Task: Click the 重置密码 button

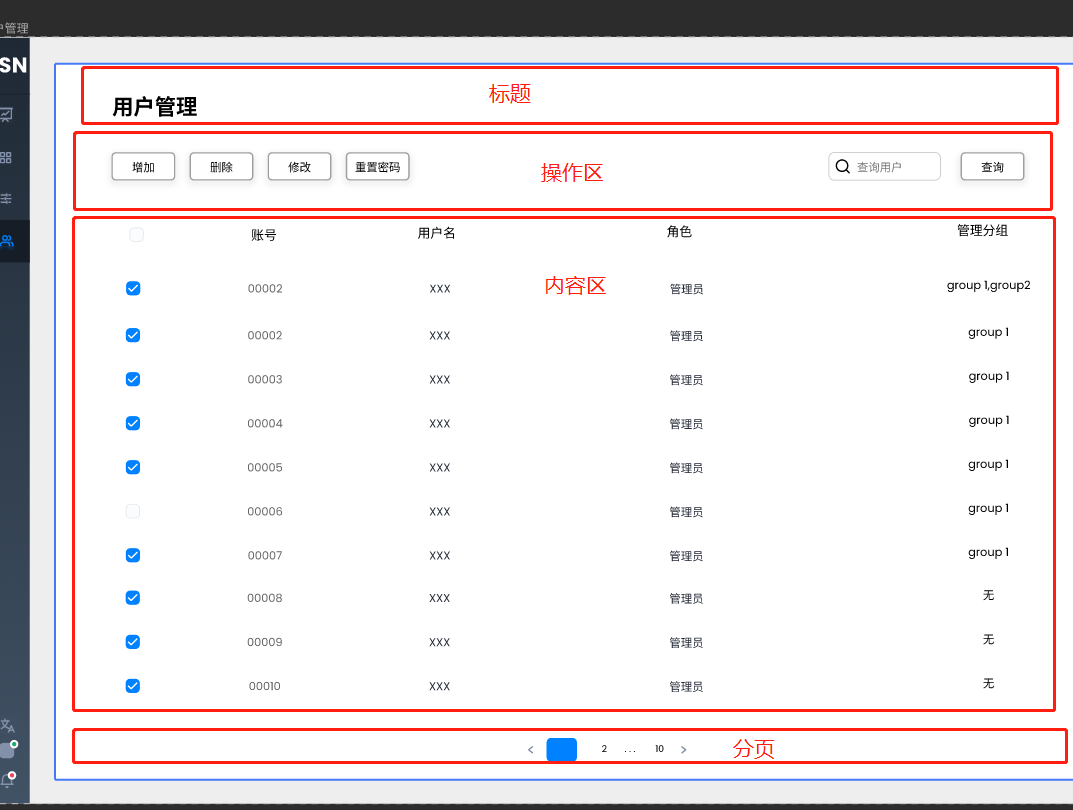Action: coord(377,166)
